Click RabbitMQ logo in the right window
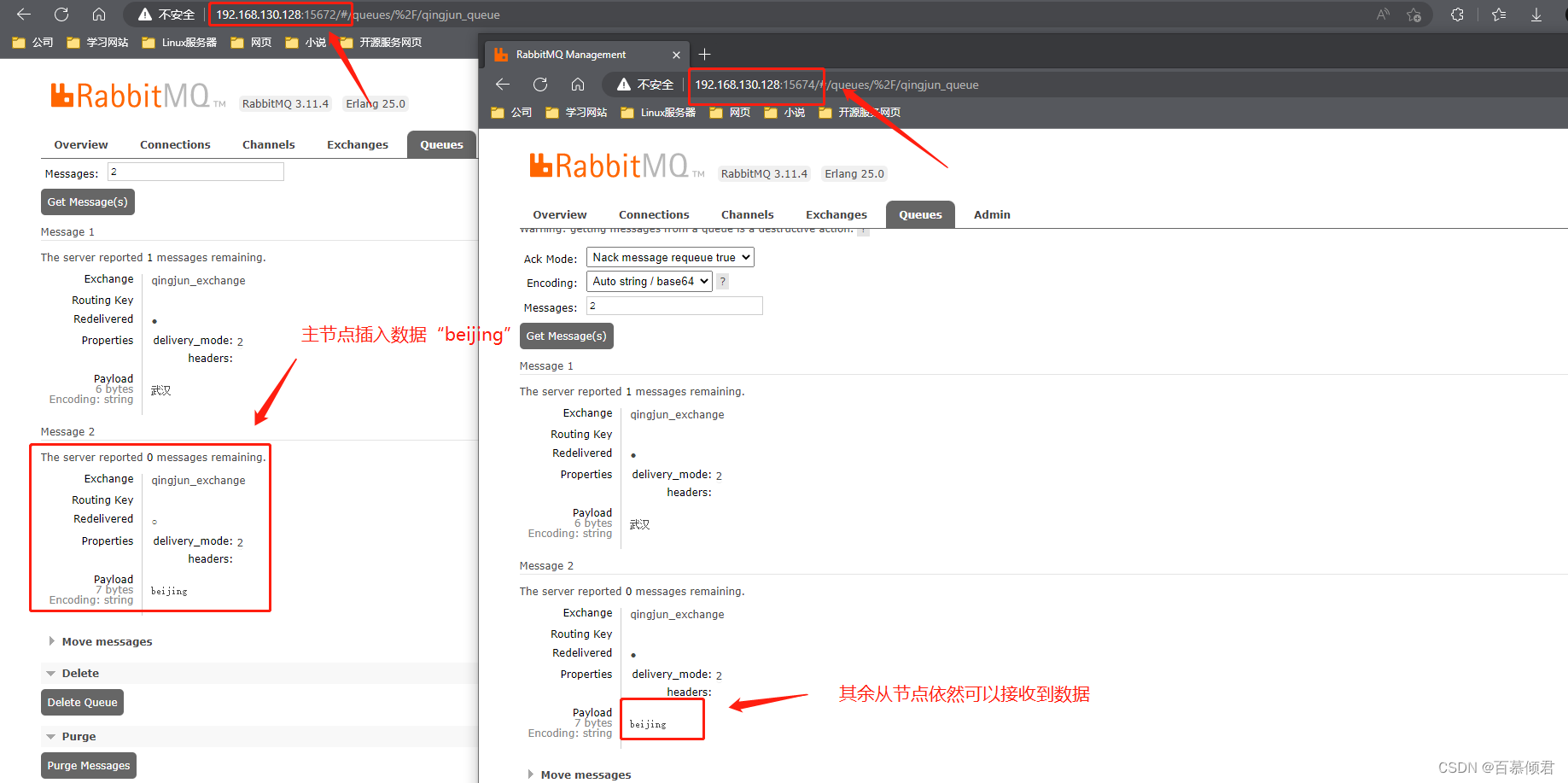1568x783 pixels. [616, 165]
